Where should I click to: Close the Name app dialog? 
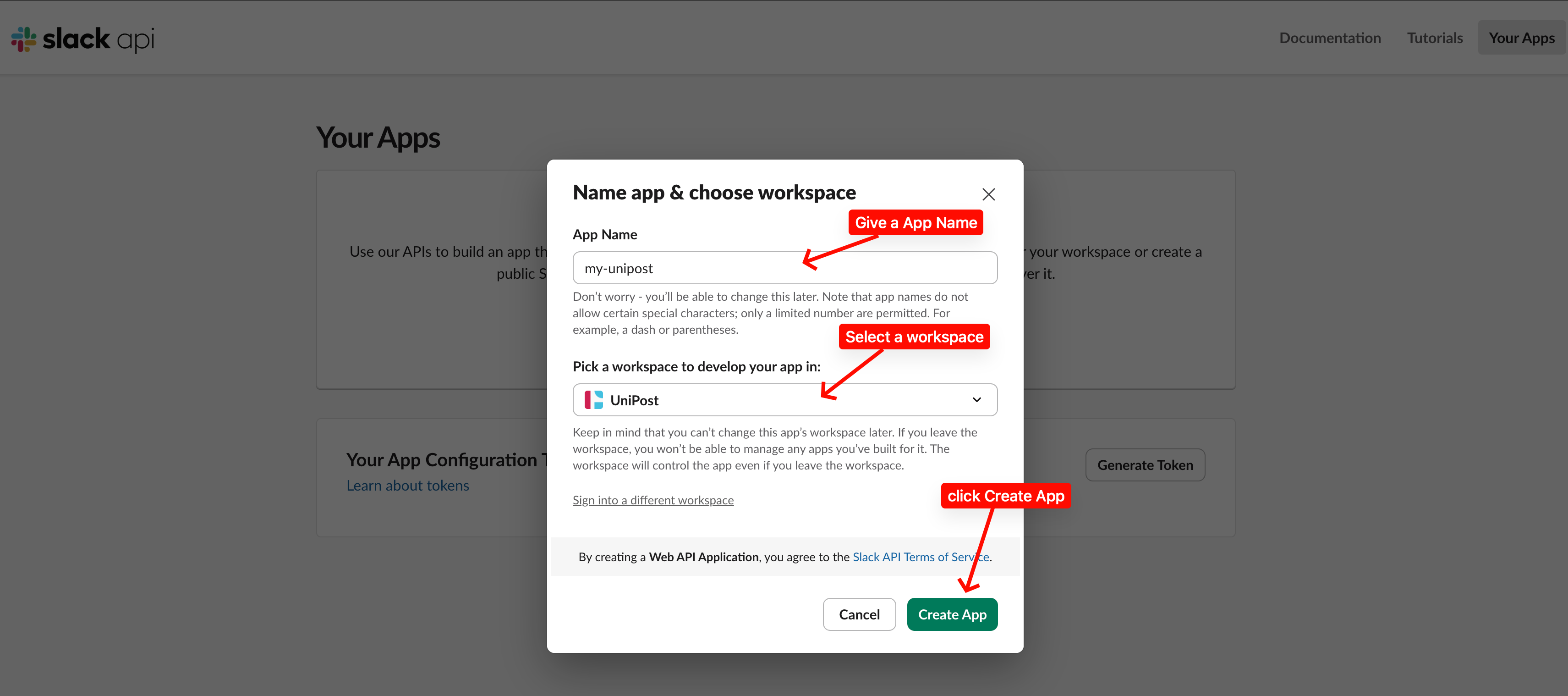pos(988,194)
